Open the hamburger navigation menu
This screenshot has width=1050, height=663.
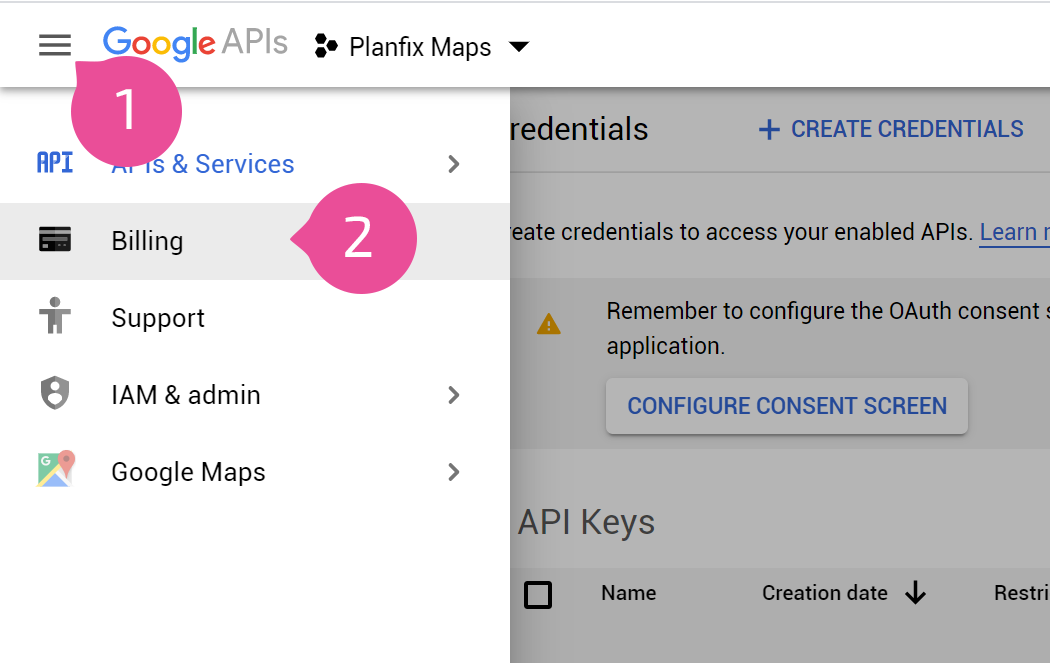click(55, 46)
